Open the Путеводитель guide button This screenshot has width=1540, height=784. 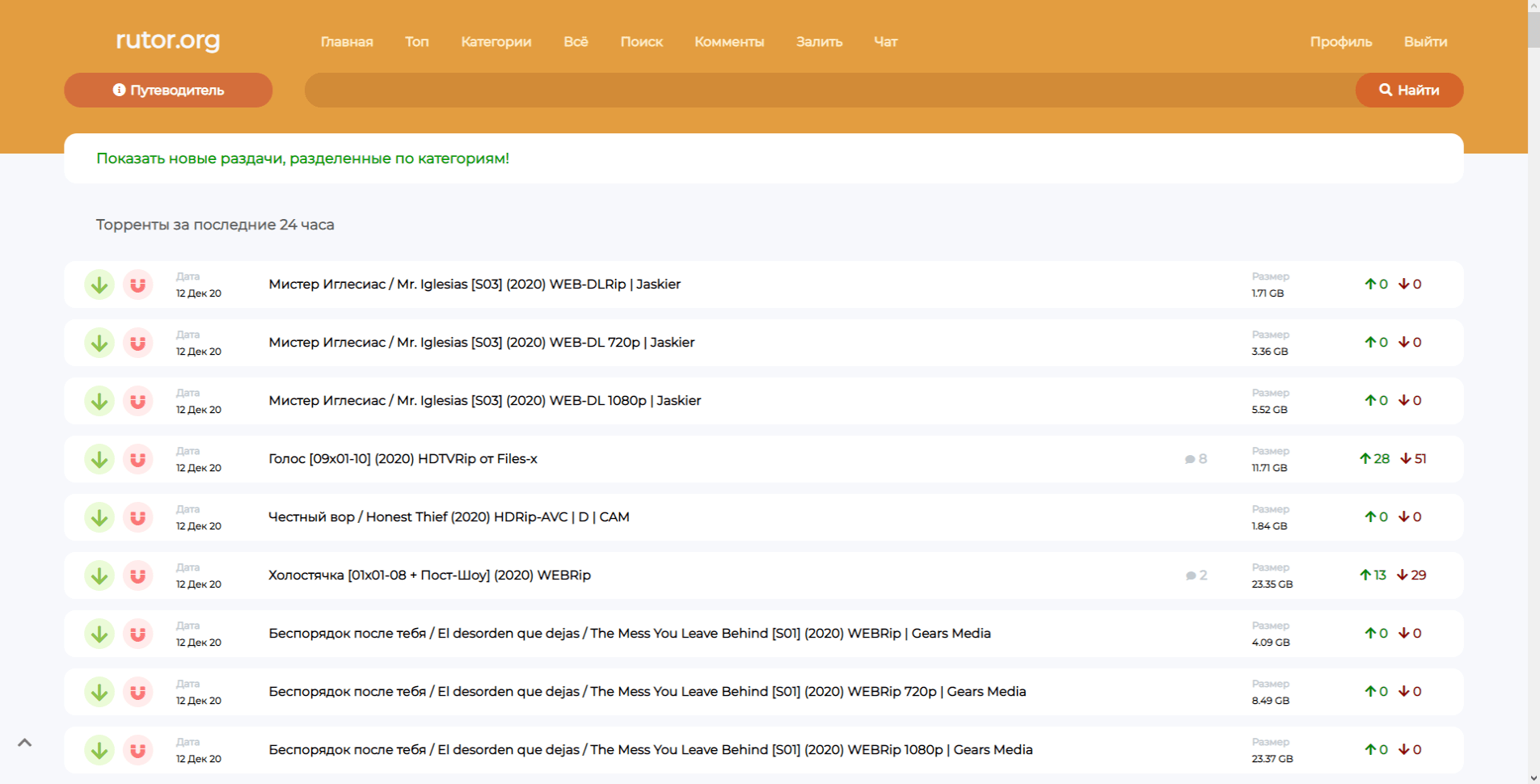pos(168,90)
